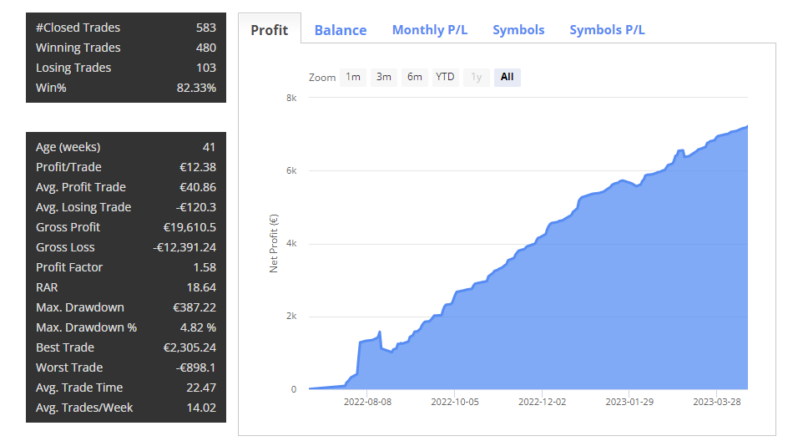Click the Profit Factor row
Viewport: 793px width, 441px height.
tap(126, 267)
